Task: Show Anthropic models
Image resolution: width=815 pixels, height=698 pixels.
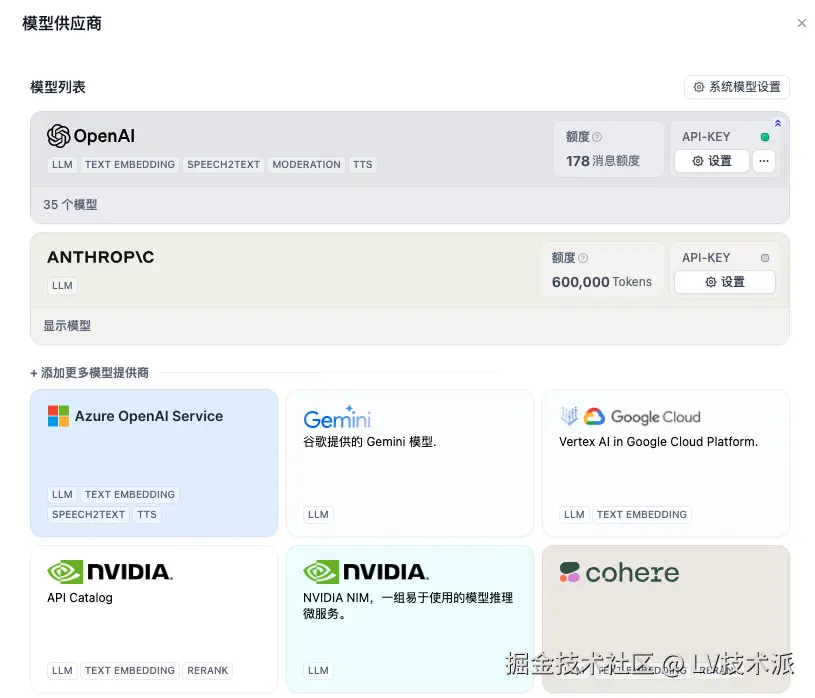Action: (67, 326)
